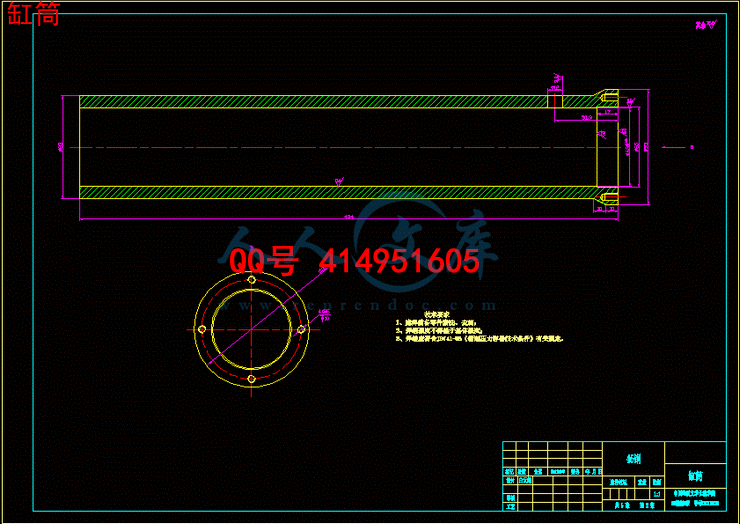The image size is (740, 524).
Task: Click the scale 1:1 cell in title block
Action: coord(655,494)
